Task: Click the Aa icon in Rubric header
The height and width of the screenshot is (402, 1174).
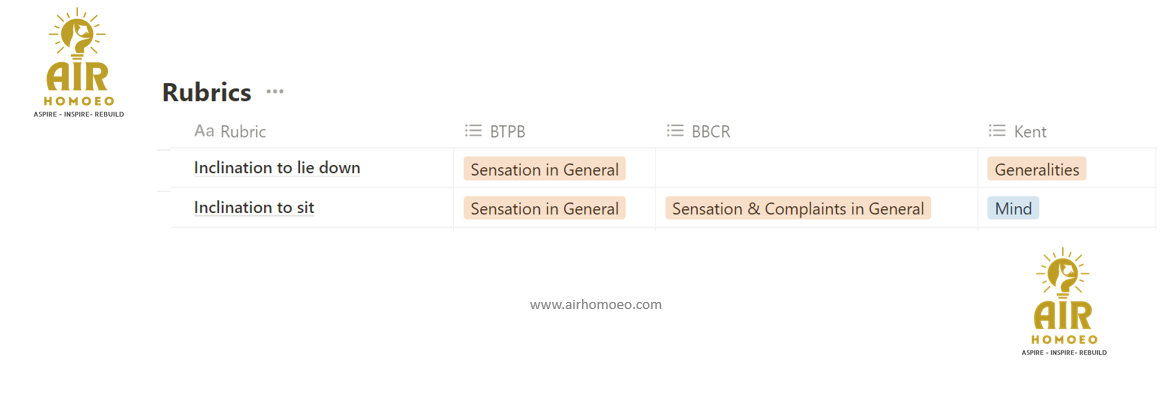Action: point(204,131)
